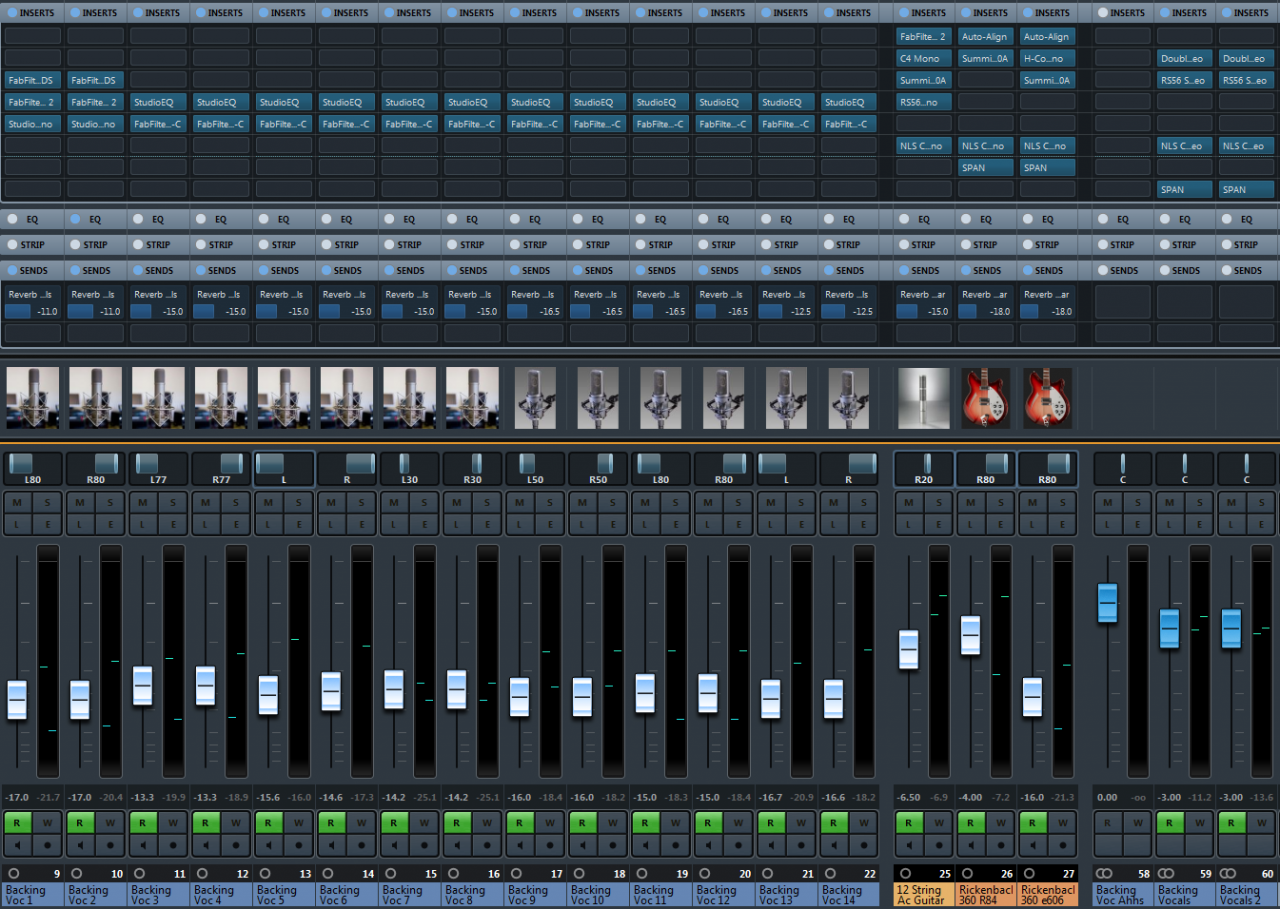Enable Listen (L) on Backing Voc 4

coord(205,523)
